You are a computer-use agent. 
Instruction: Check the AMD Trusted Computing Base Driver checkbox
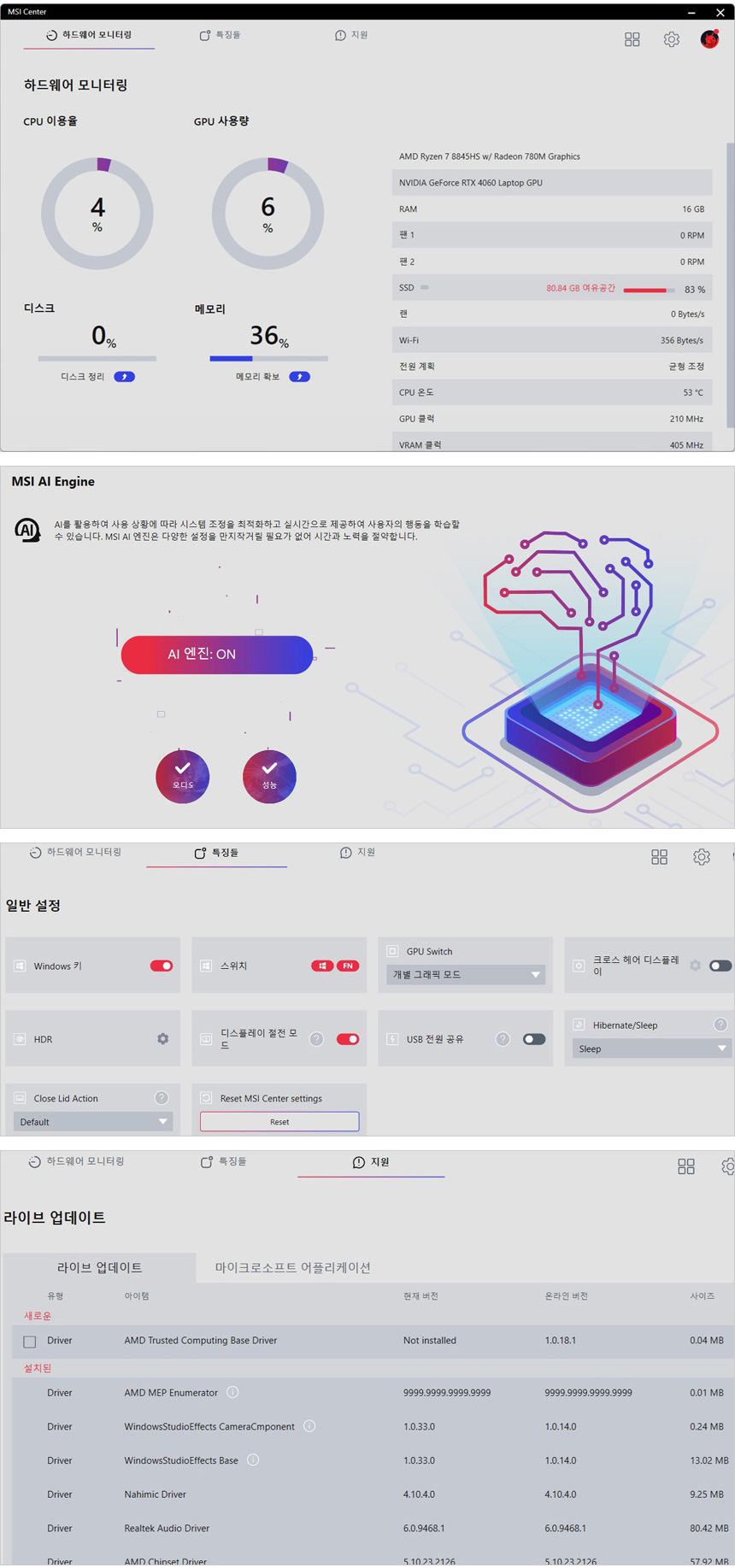tap(30, 1342)
